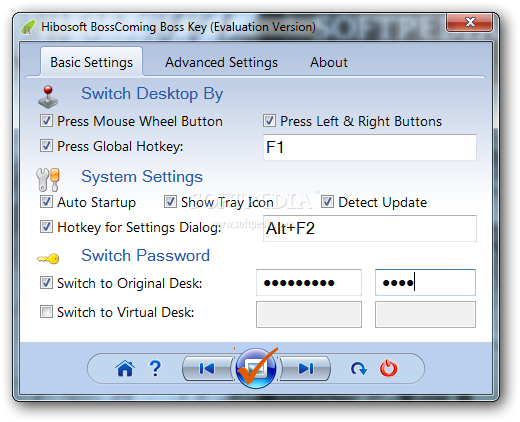Apply settings with the round checkmark button
This screenshot has height=422, width=520.
tap(256, 368)
